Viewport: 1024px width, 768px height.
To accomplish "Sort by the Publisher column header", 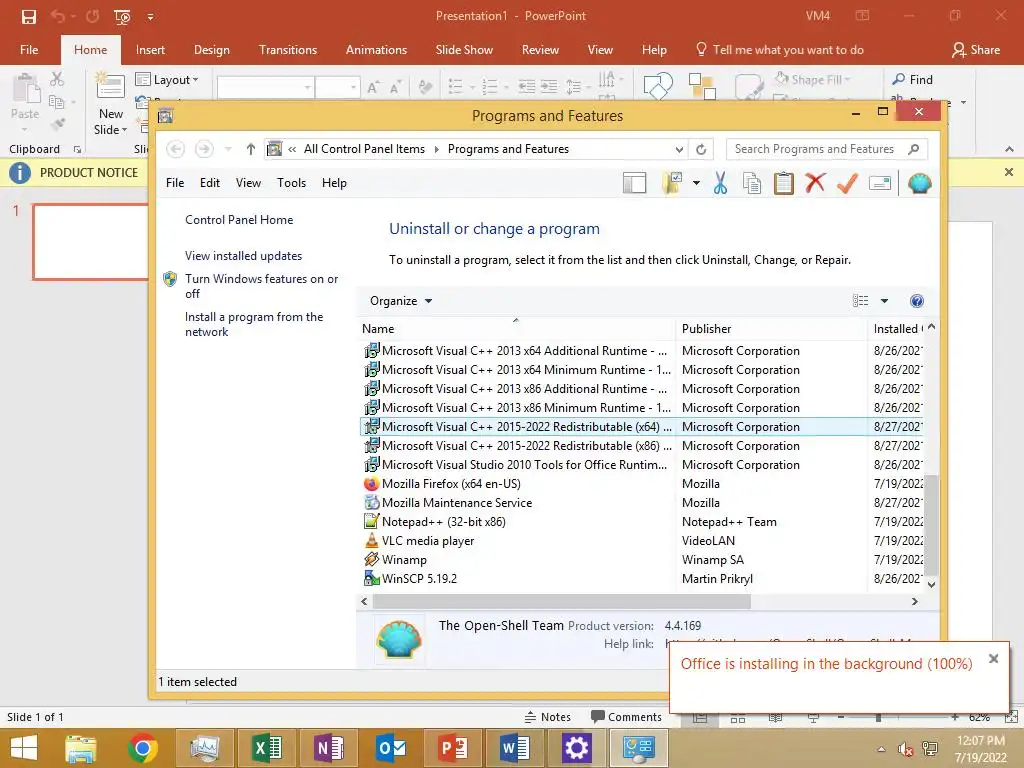I will (771, 329).
